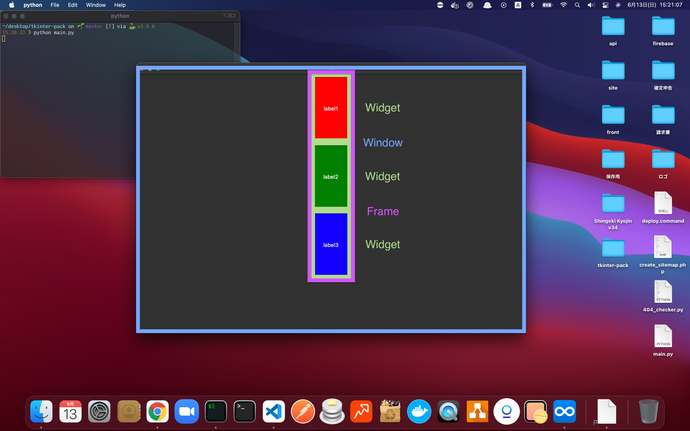Launch Google Chrome from the dock
Image resolution: width=690 pixels, height=431 pixels.
(x=157, y=411)
